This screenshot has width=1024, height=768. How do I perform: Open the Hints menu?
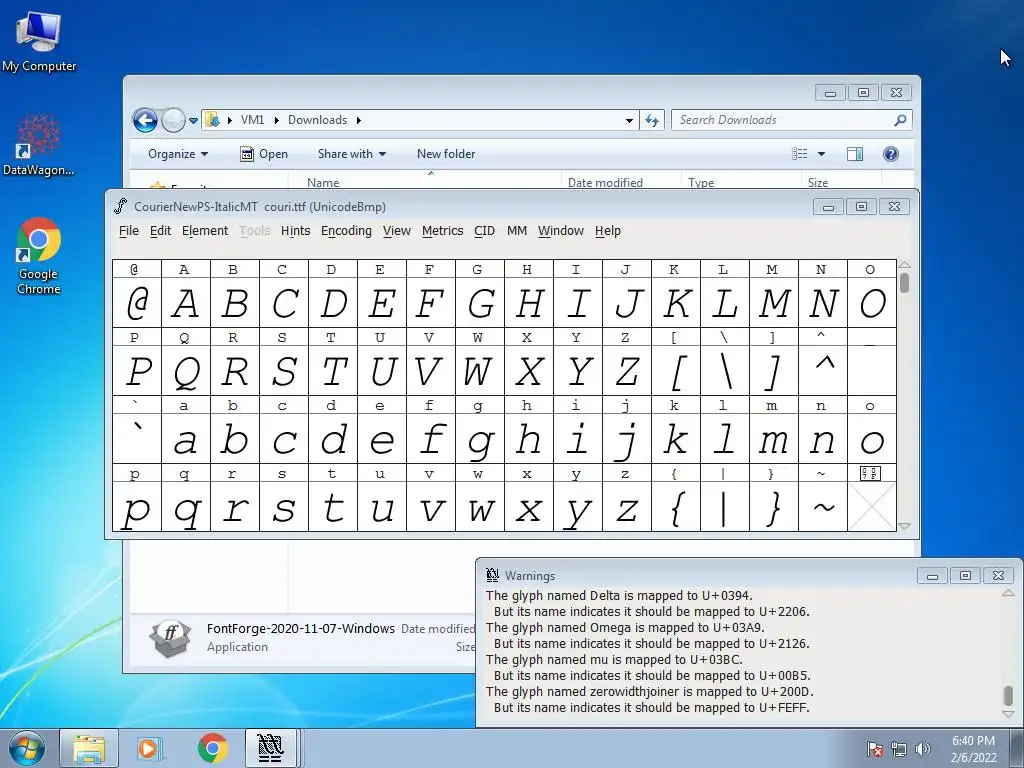coord(295,231)
